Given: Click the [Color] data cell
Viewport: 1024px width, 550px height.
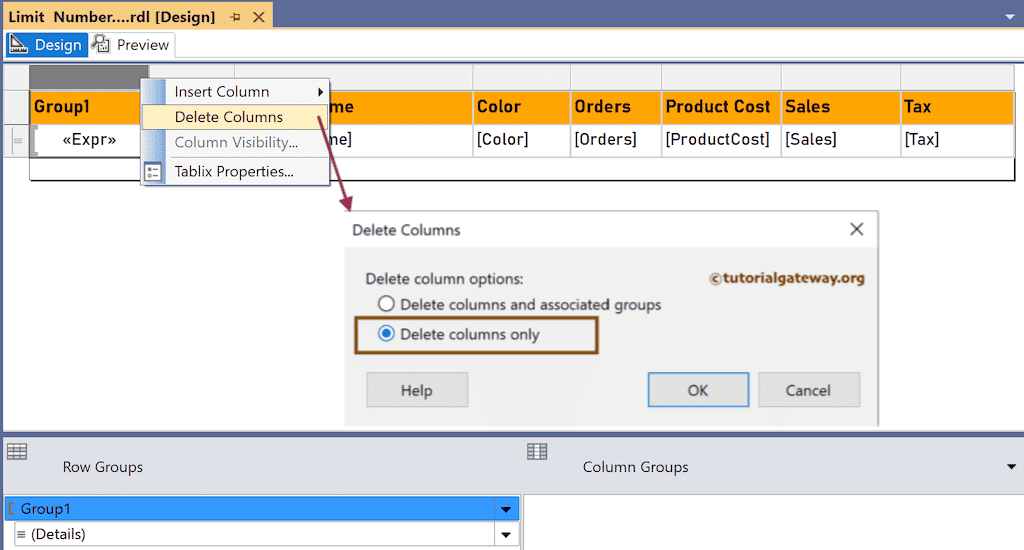Looking at the screenshot, I should point(521,140).
